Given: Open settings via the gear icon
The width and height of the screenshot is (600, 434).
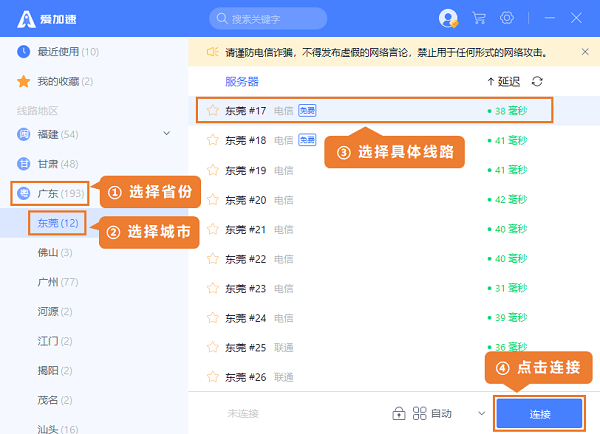Looking at the screenshot, I should click(x=507, y=18).
